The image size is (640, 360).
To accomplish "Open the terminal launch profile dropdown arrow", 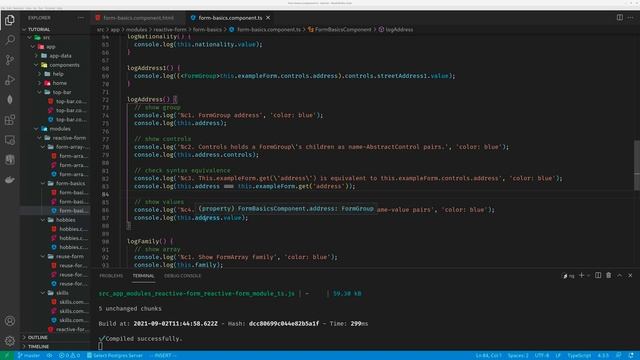I will 588,276.
